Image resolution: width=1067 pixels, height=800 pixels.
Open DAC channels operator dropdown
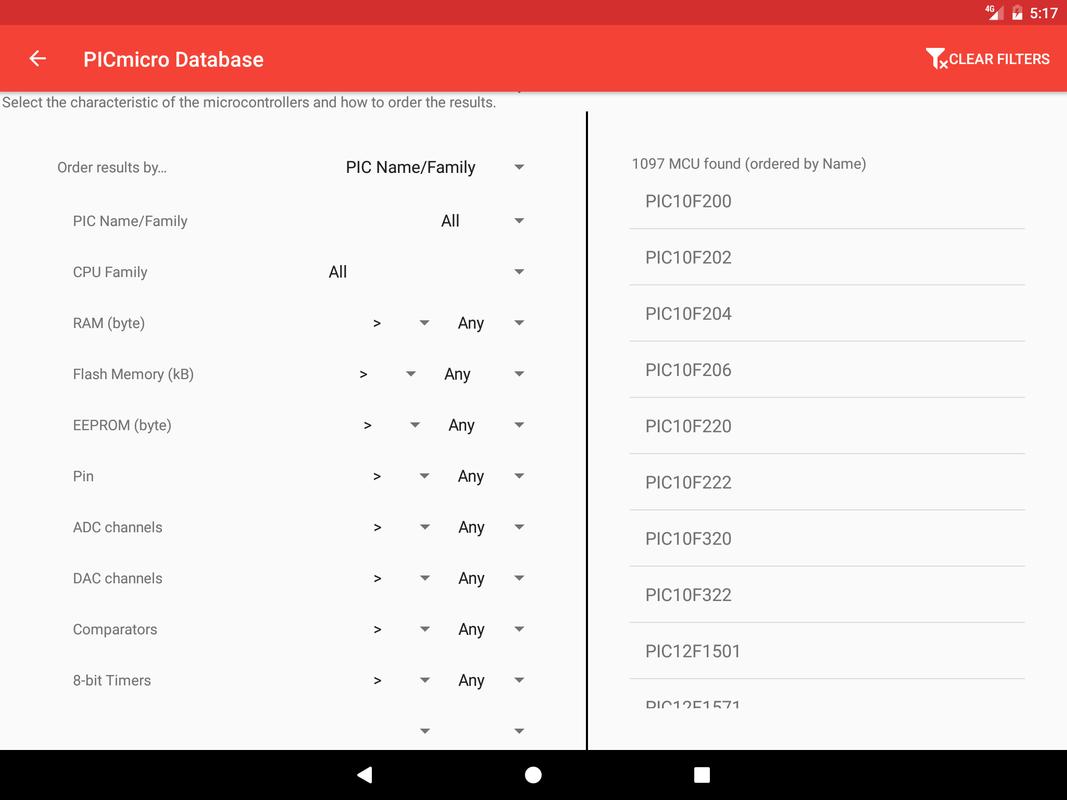tap(400, 578)
